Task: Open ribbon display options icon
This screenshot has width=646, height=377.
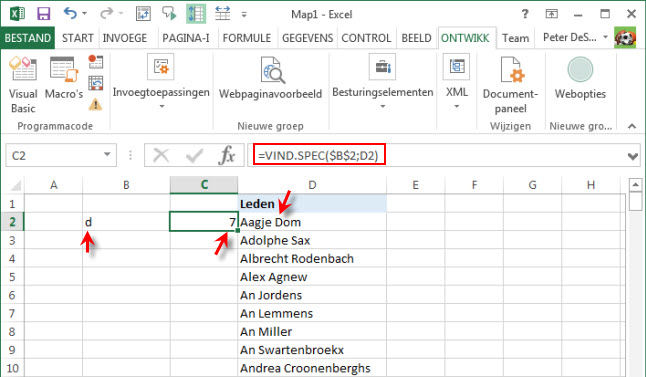Action: (551, 14)
